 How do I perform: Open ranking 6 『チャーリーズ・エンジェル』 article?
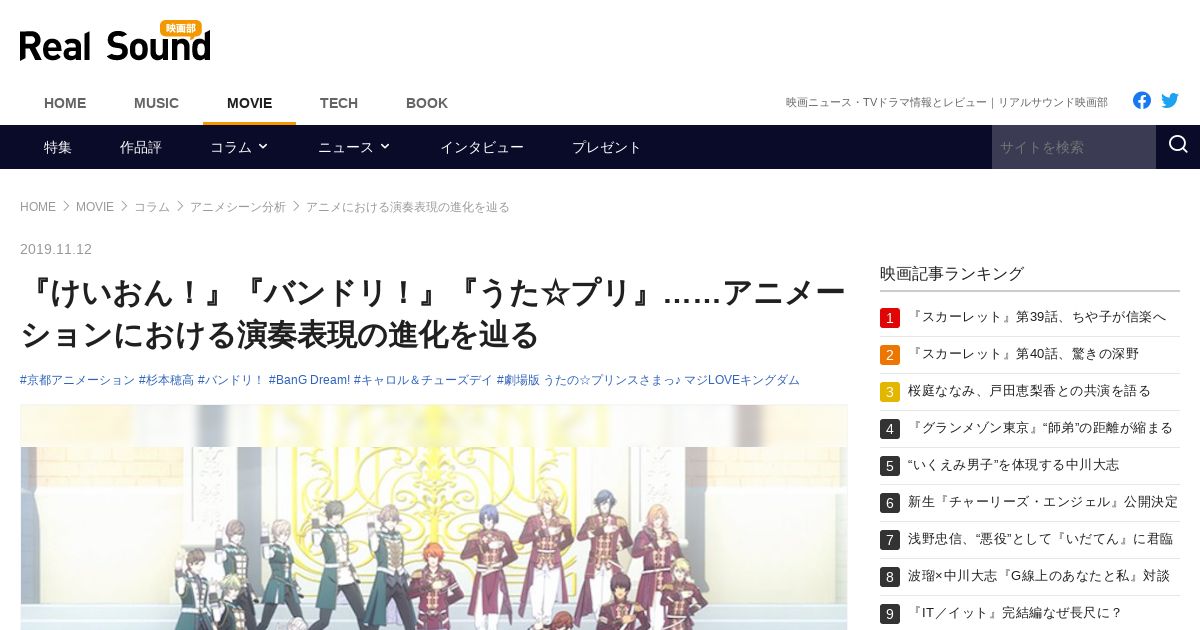click(x=1043, y=502)
